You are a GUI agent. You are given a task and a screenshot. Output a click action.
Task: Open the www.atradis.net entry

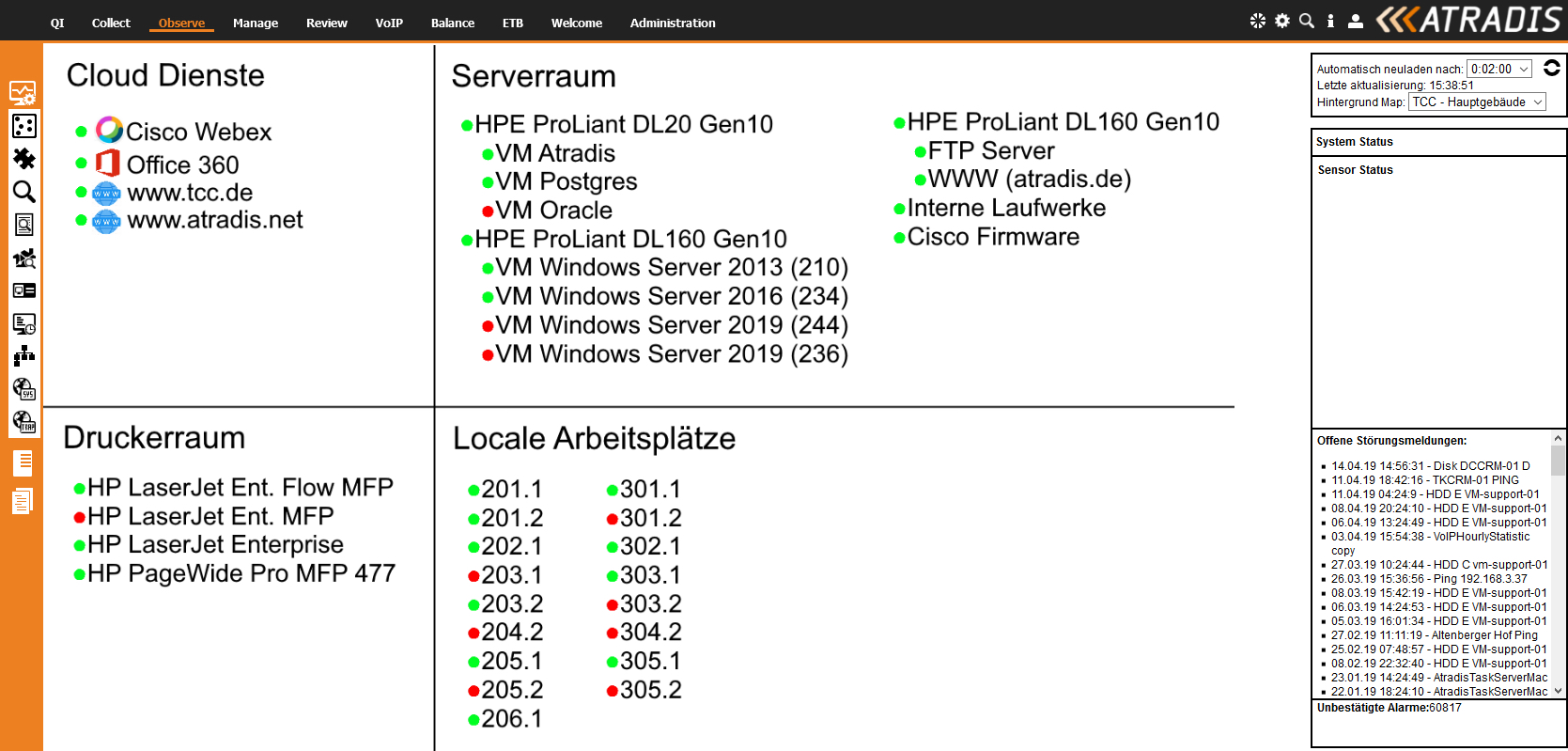215,220
